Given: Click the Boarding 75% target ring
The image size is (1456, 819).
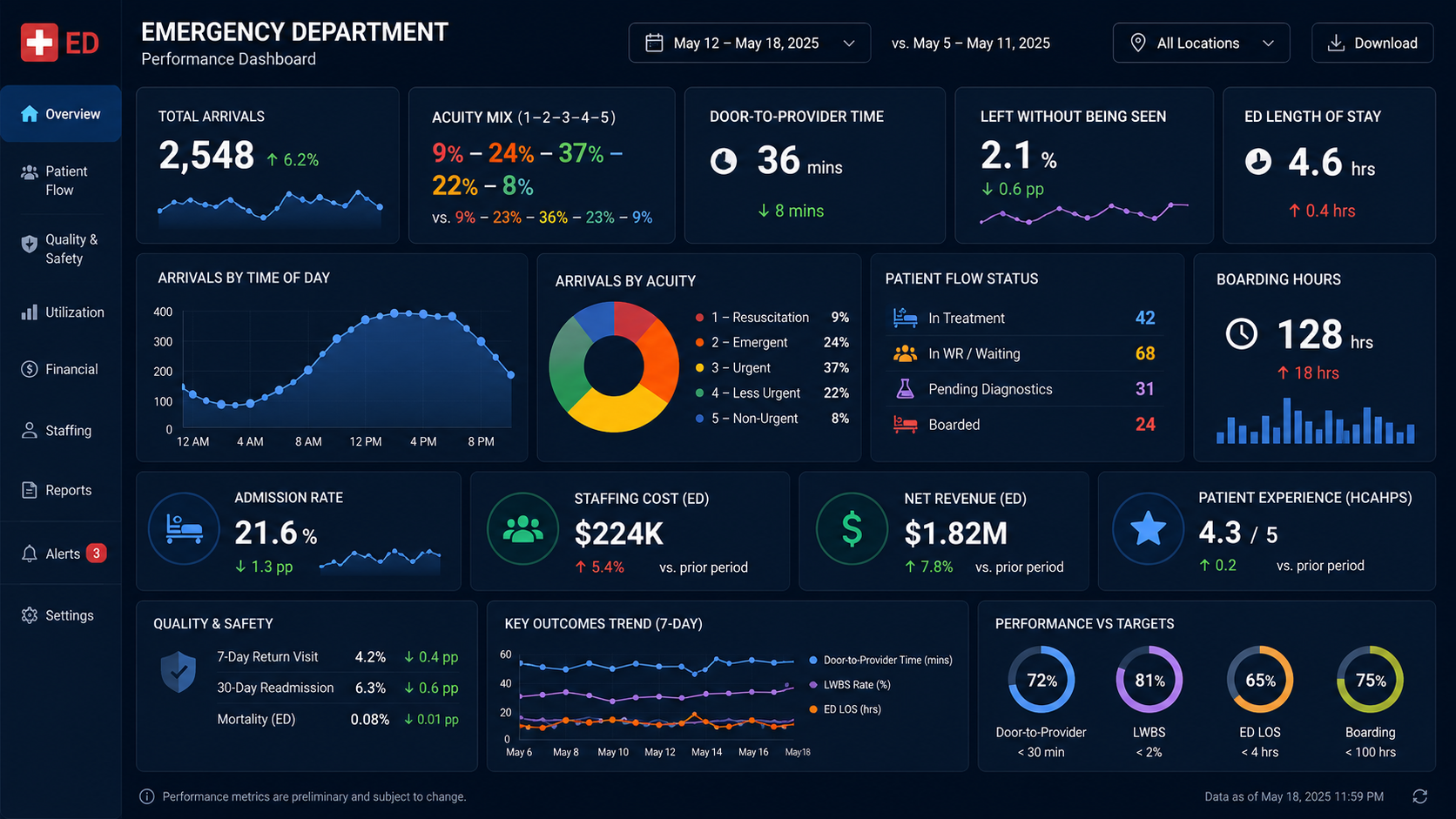Looking at the screenshot, I should [x=1371, y=680].
